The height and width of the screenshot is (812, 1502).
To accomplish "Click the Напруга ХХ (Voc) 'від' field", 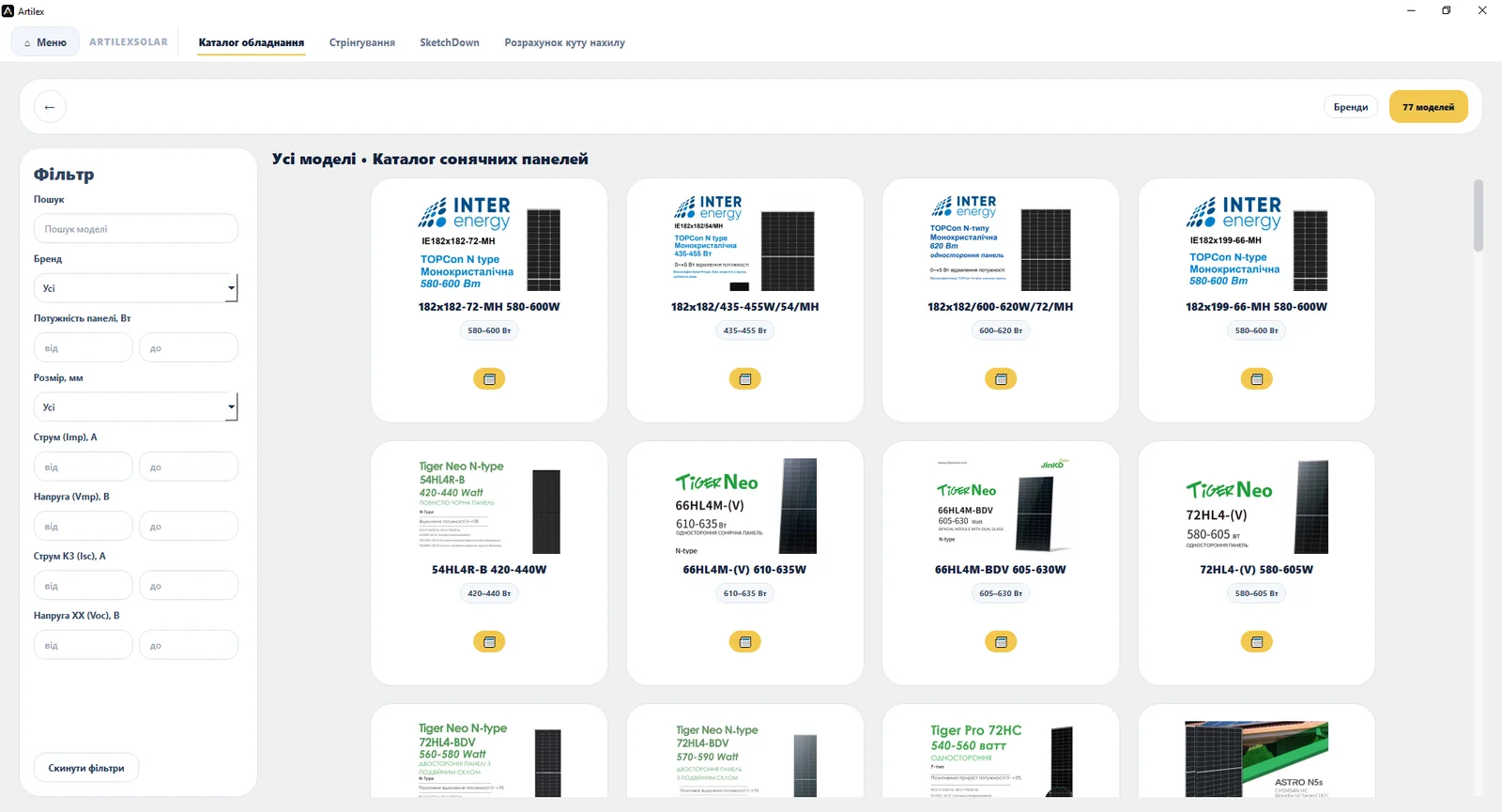I will pos(84,646).
